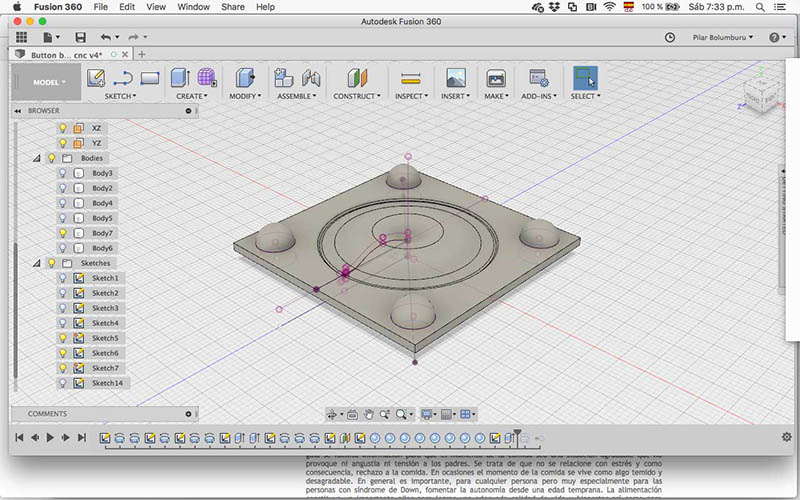Screen dimensions: 800x500
Task: Open the MODIFY dropdown menu
Action: point(245,96)
